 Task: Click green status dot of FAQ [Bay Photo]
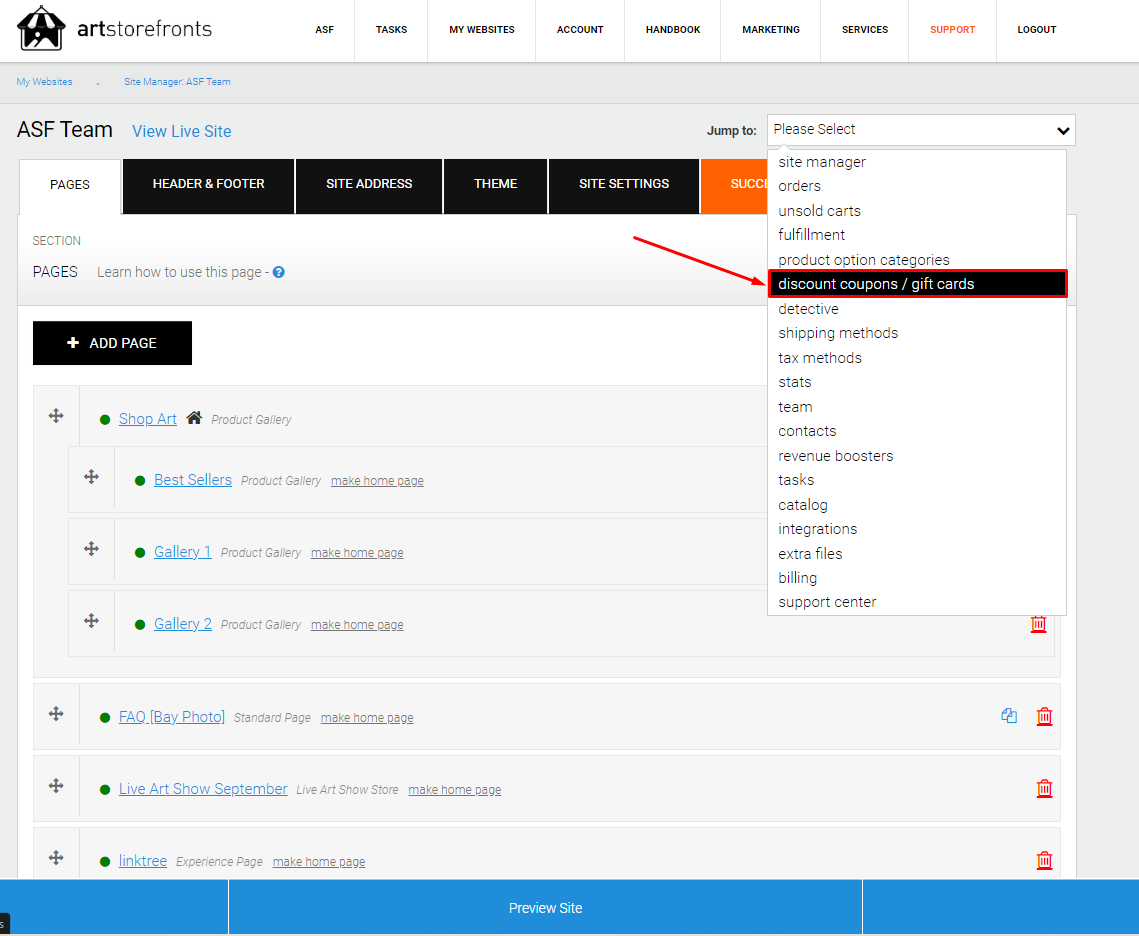pos(105,717)
